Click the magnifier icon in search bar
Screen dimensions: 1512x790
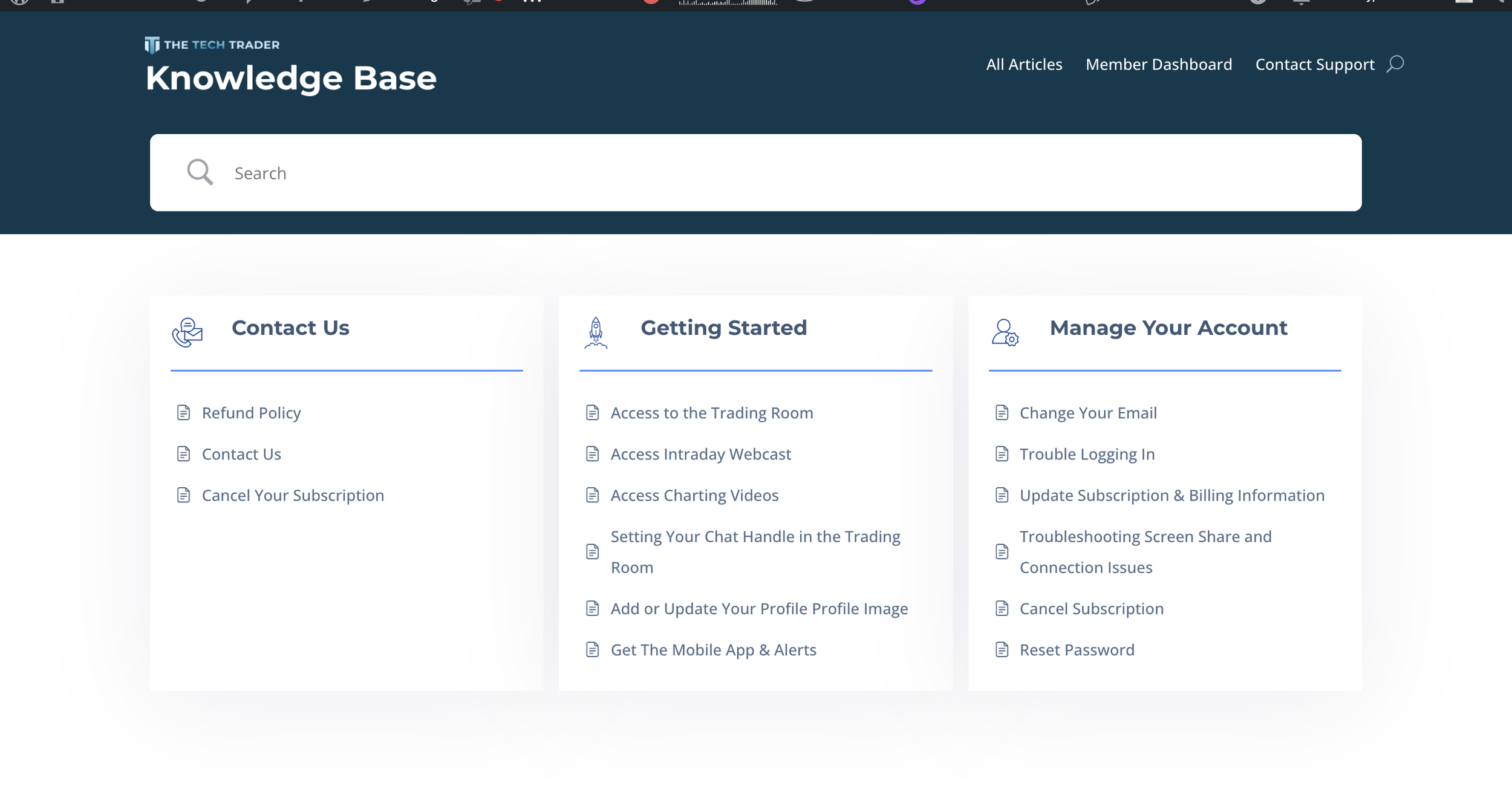click(200, 172)
